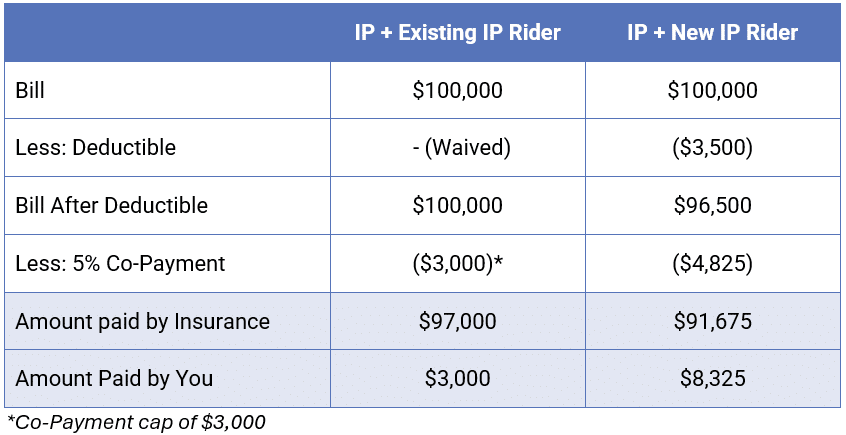
Task: Select the Bill amount under New IP Rider
Action: [712, 90]
